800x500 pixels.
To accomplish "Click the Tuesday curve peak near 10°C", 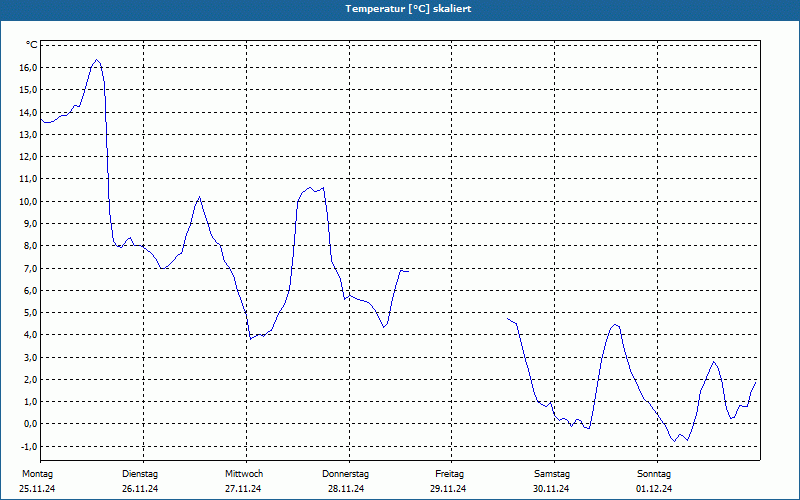I will (199, 197).
